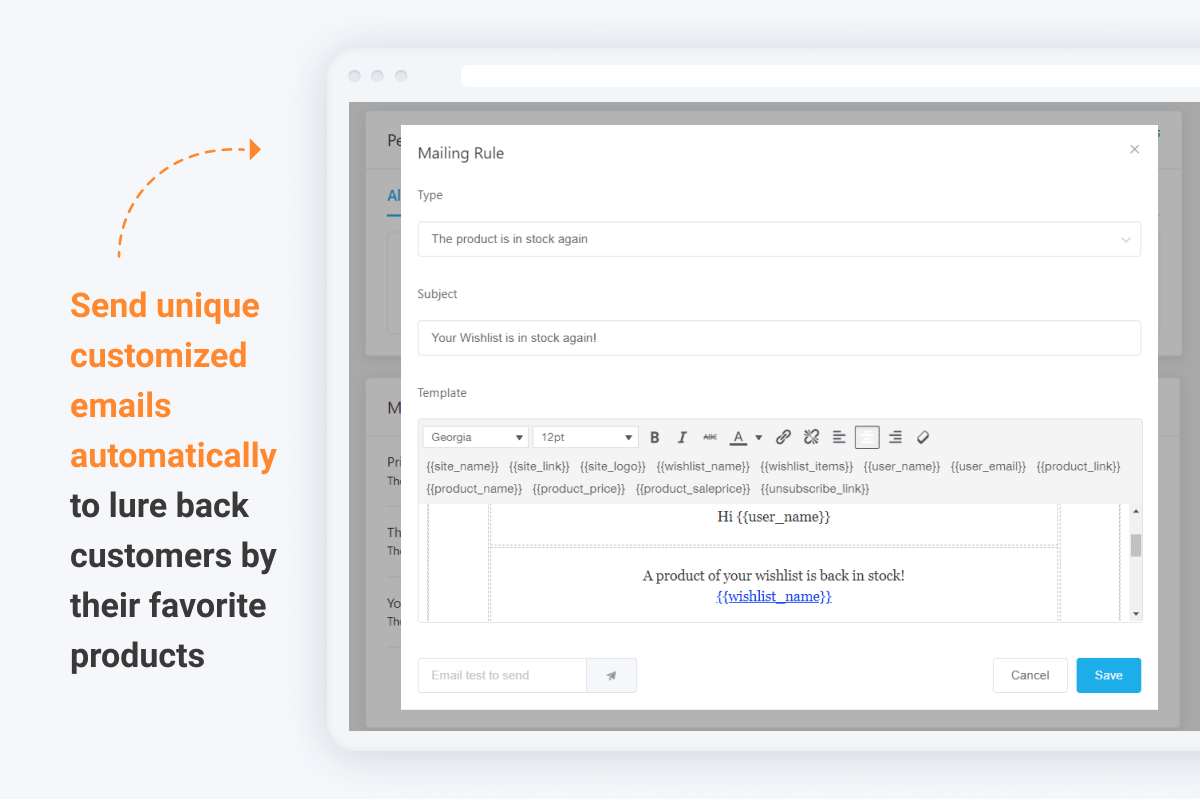
Task: Toggle italic text formatting
Action: (x=682, y=437)
